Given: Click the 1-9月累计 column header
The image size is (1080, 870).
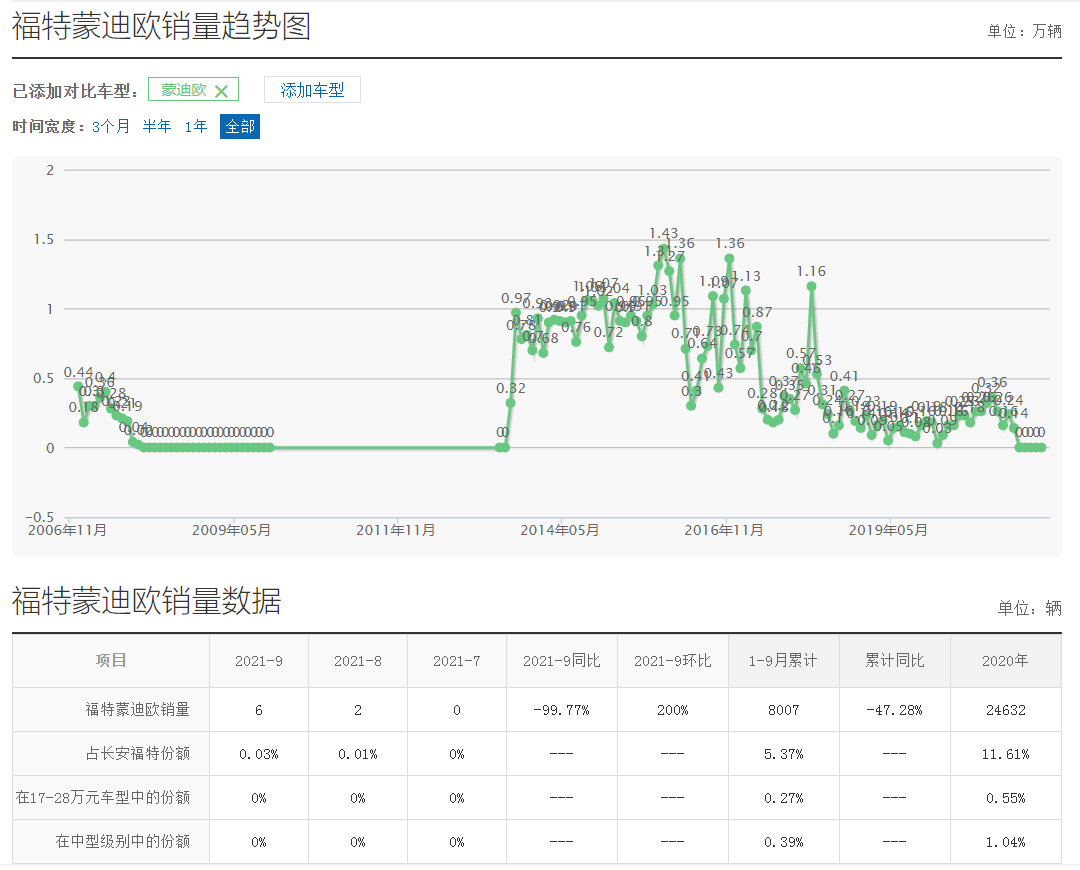Looking at the screenshot, I should click(x=784, y=661).
